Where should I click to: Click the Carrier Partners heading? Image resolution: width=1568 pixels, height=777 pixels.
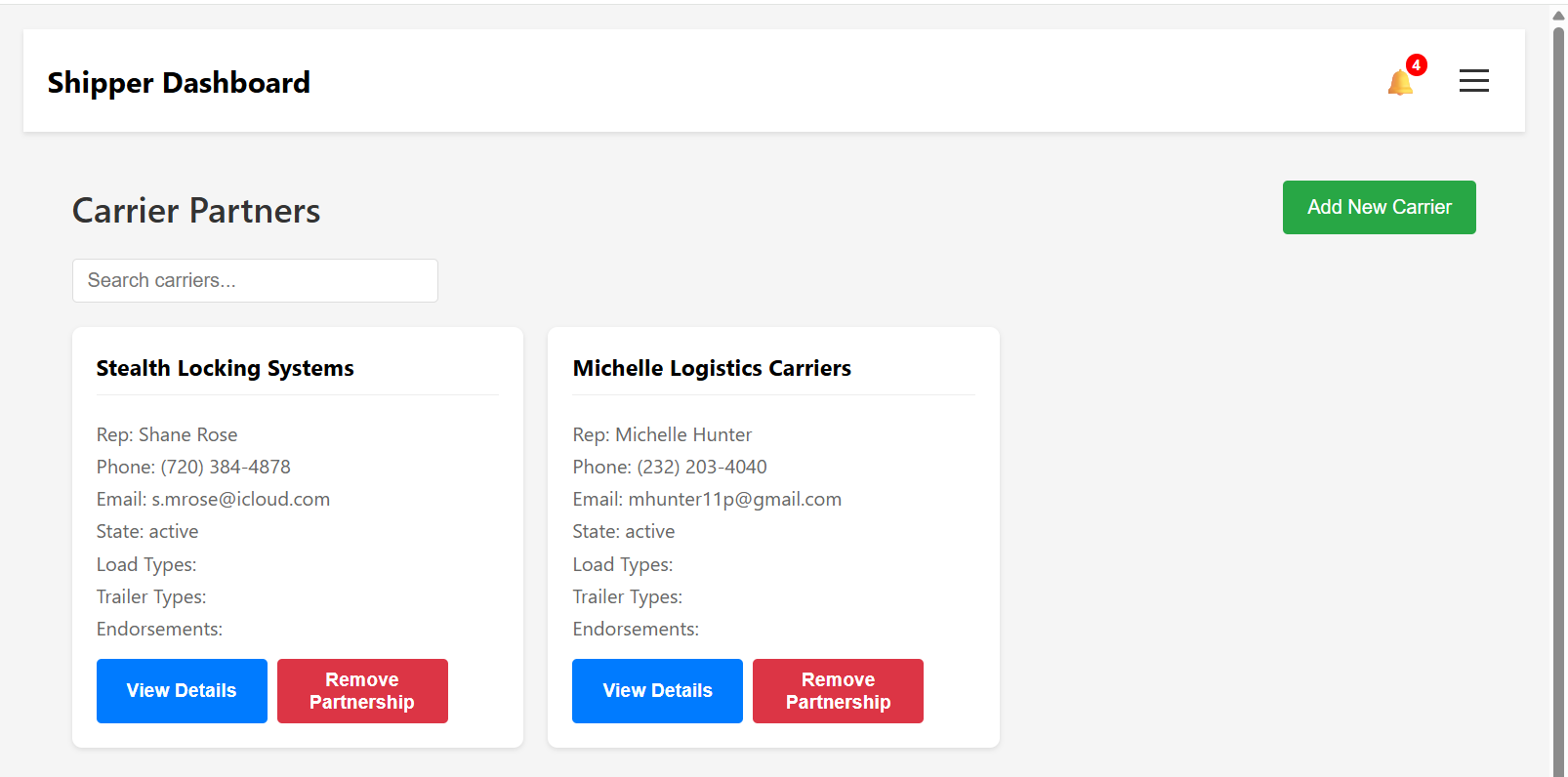(196, 211)
